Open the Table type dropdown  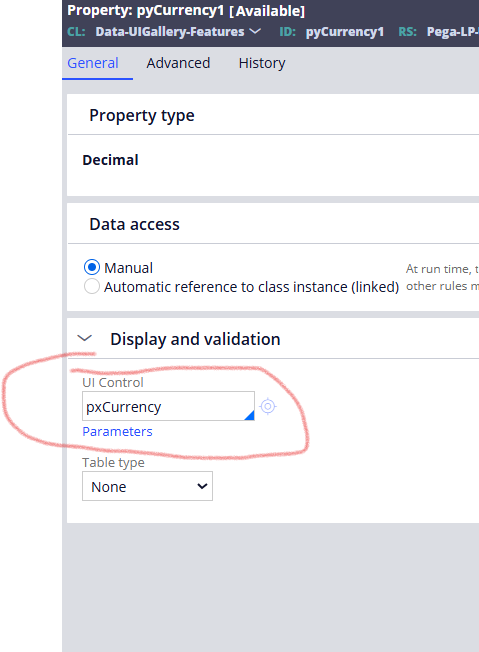tap(147, 486)
